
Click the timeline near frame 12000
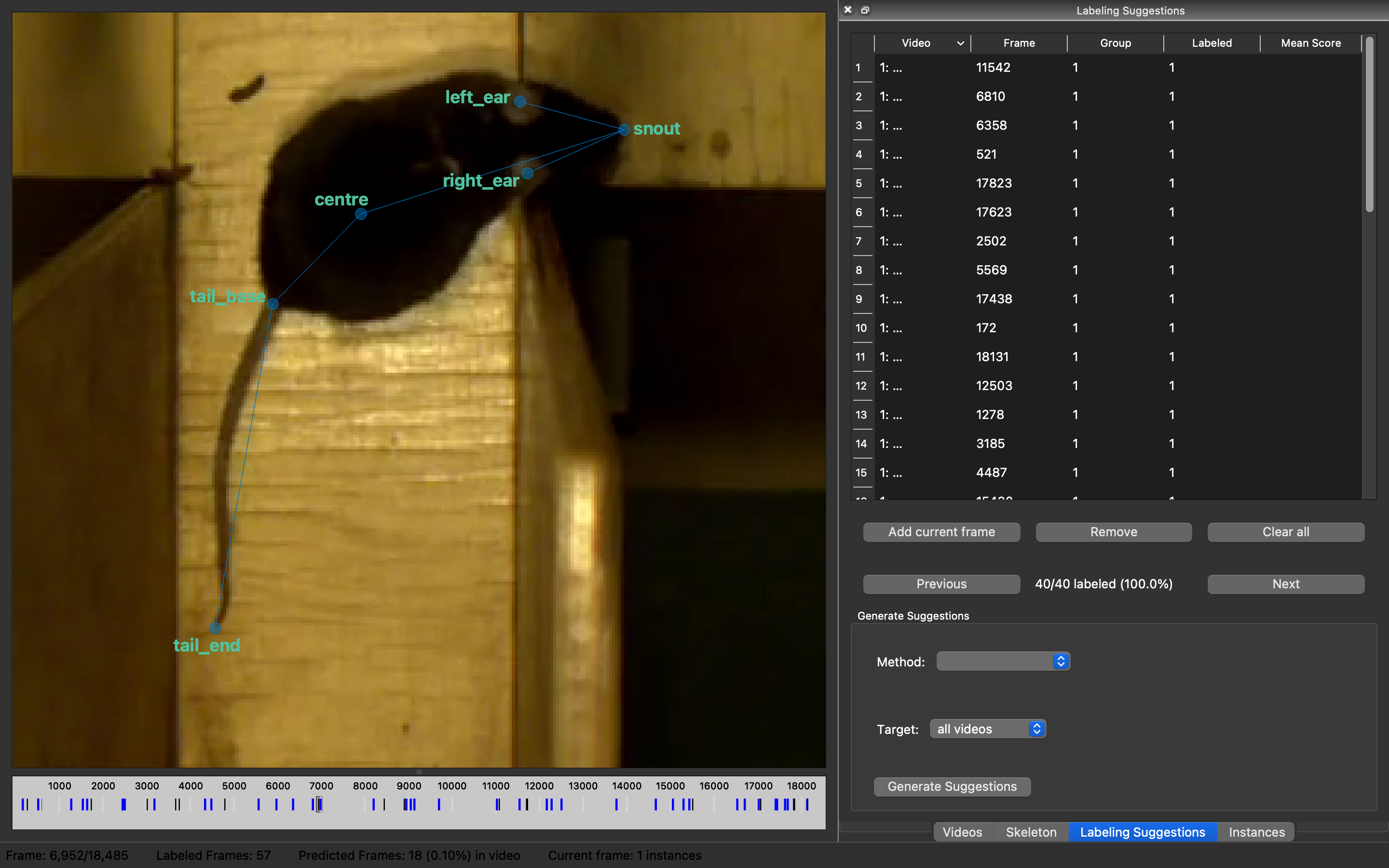tap(539, 804)
